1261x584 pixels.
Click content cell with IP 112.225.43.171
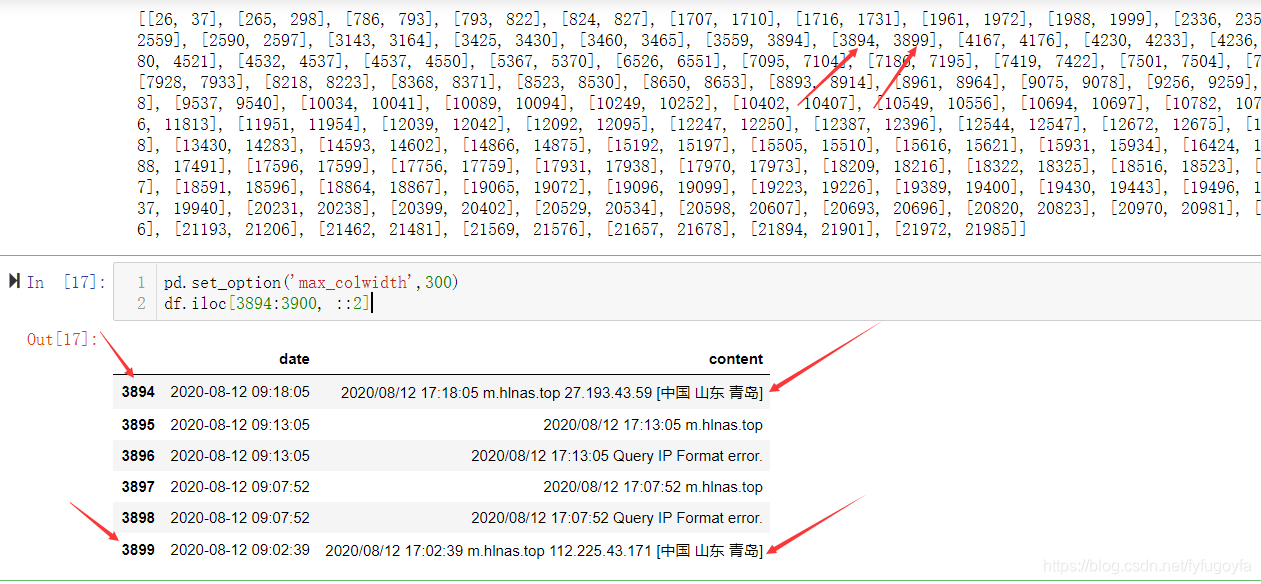click(544, 550)
